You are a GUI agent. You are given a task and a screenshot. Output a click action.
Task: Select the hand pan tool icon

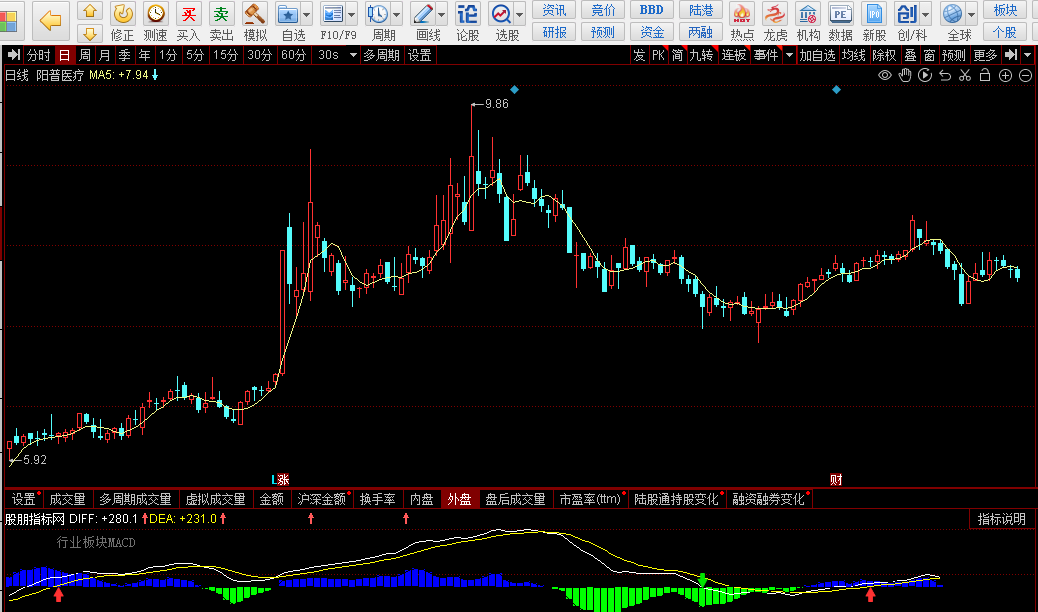pos(905,76)
